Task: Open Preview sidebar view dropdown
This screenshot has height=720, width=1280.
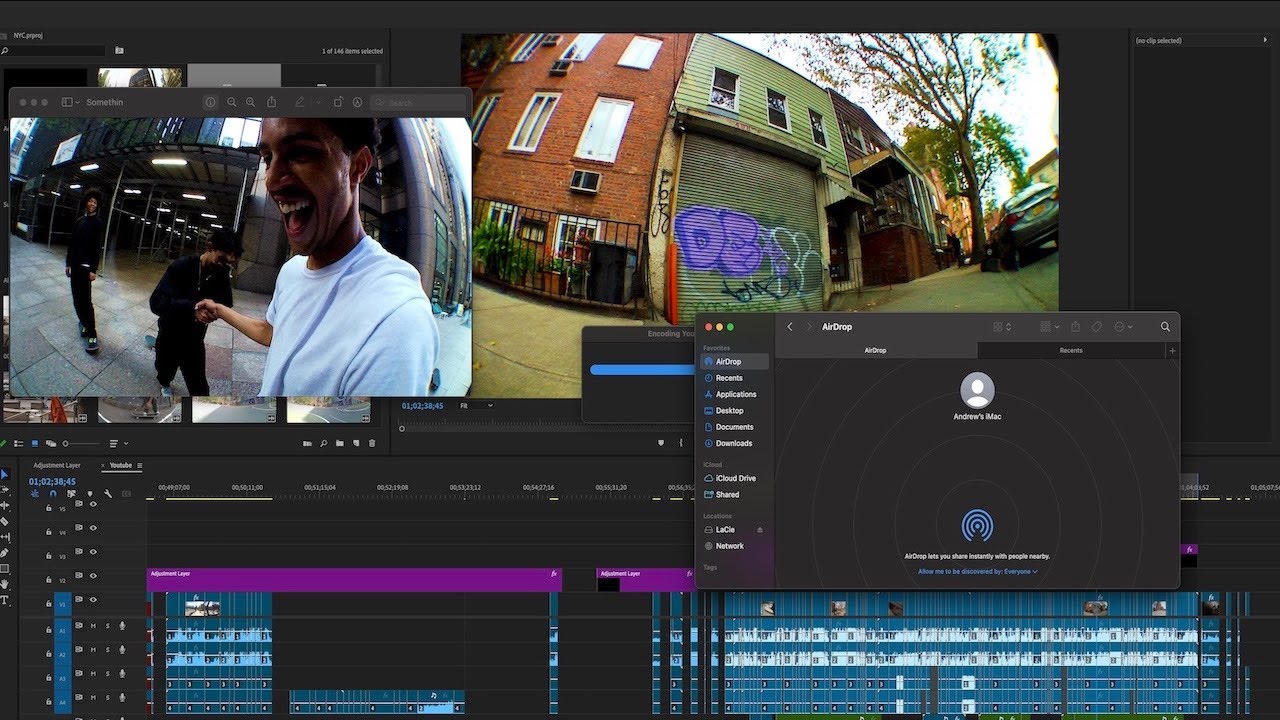Action: [72, 102]
